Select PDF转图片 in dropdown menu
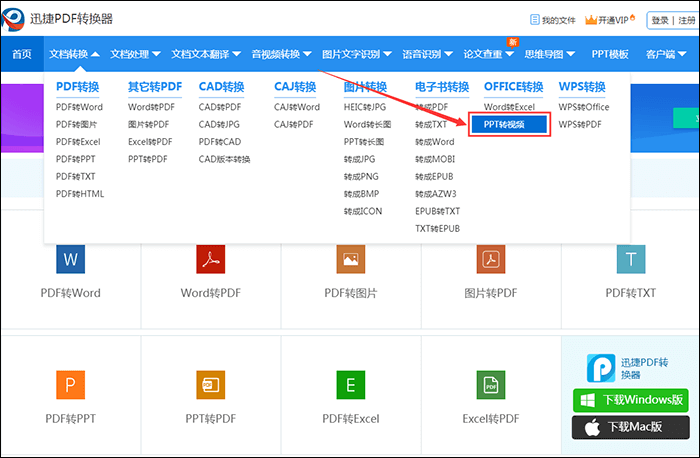This screenshot has width=700, height=458. [76, 125]
